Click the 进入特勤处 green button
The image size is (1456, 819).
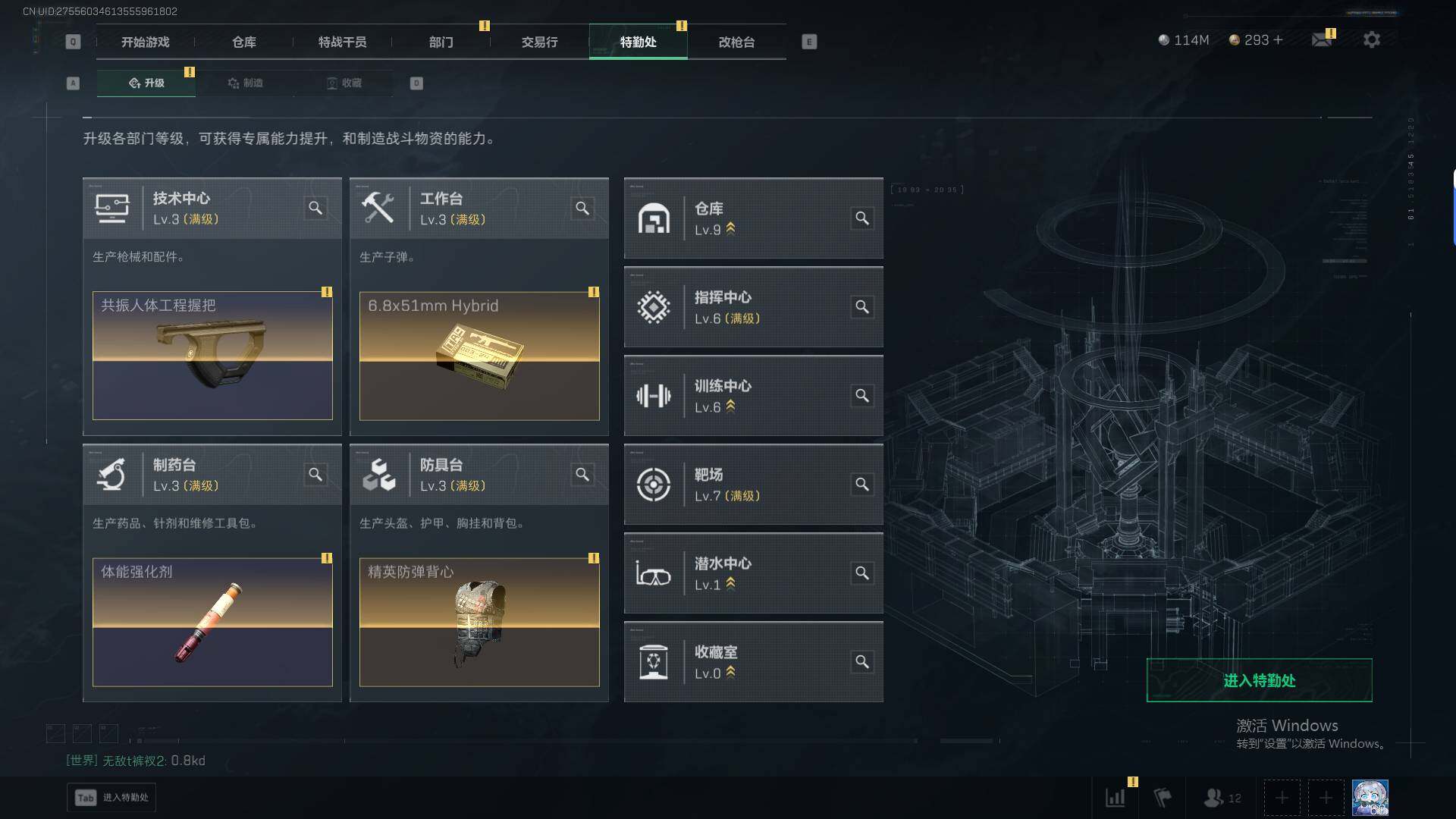(1259, 680)
